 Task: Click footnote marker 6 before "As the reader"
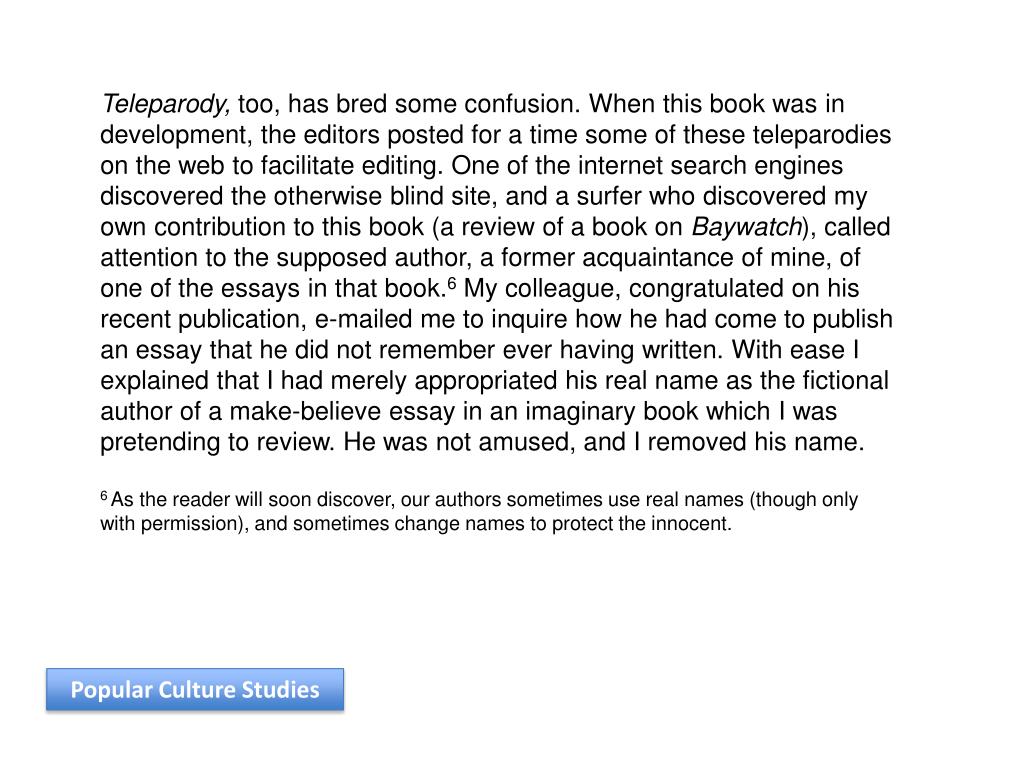tap(104, 496)
